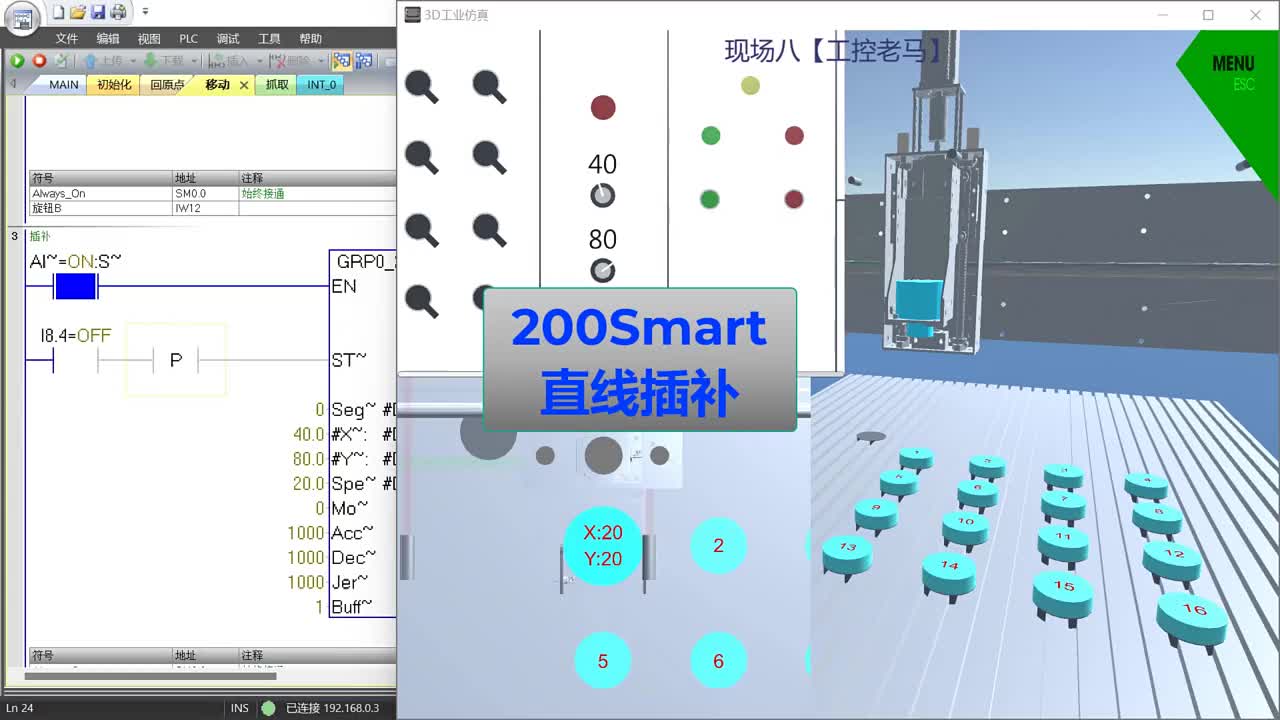
Task: Switch to the INT_0 tab
Action: tap(321, 85)
